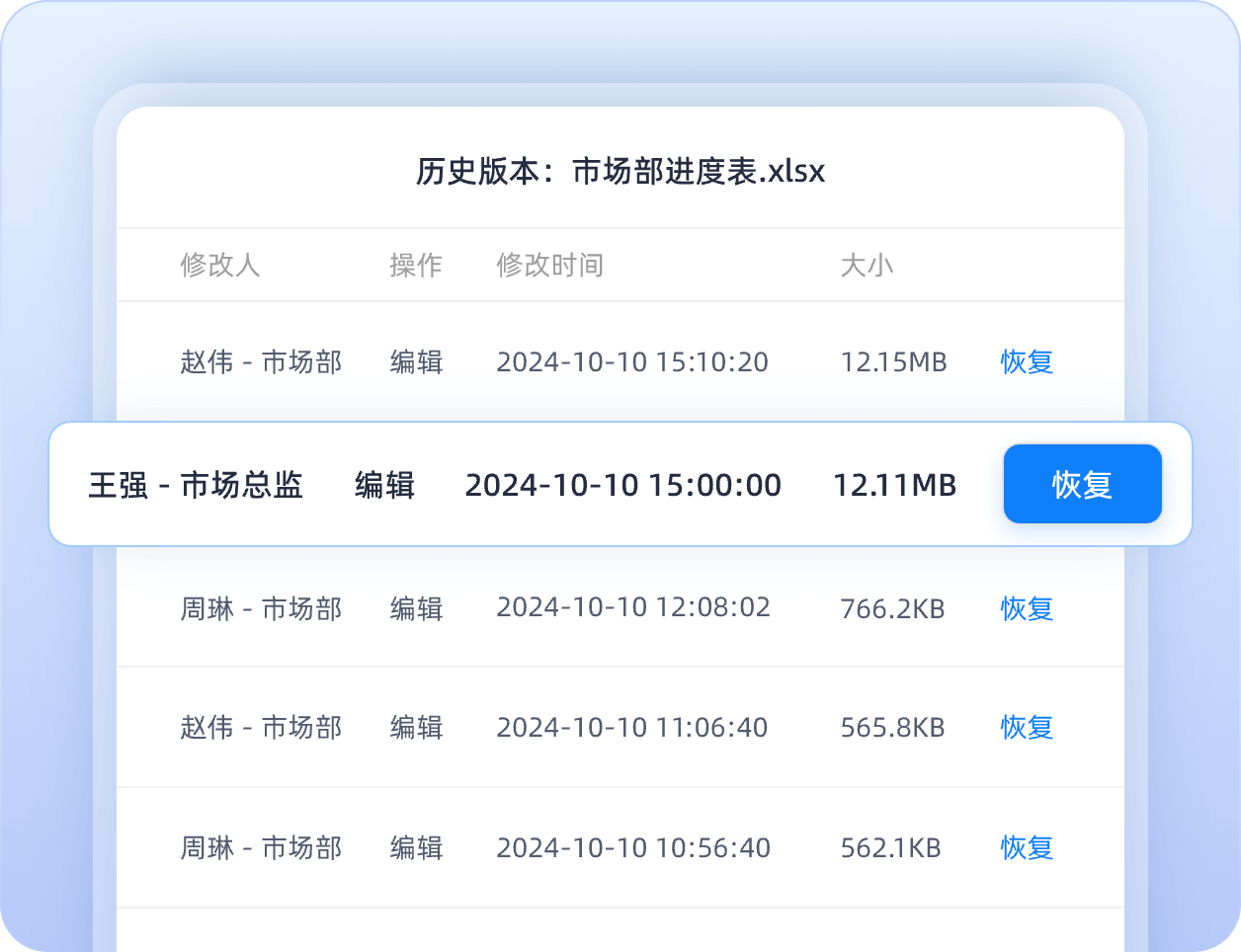Screen dimensions: 1241x952
Task: Click the timestamp 2024-10-10 11:06:40
Action: click(x=631, y=728)
